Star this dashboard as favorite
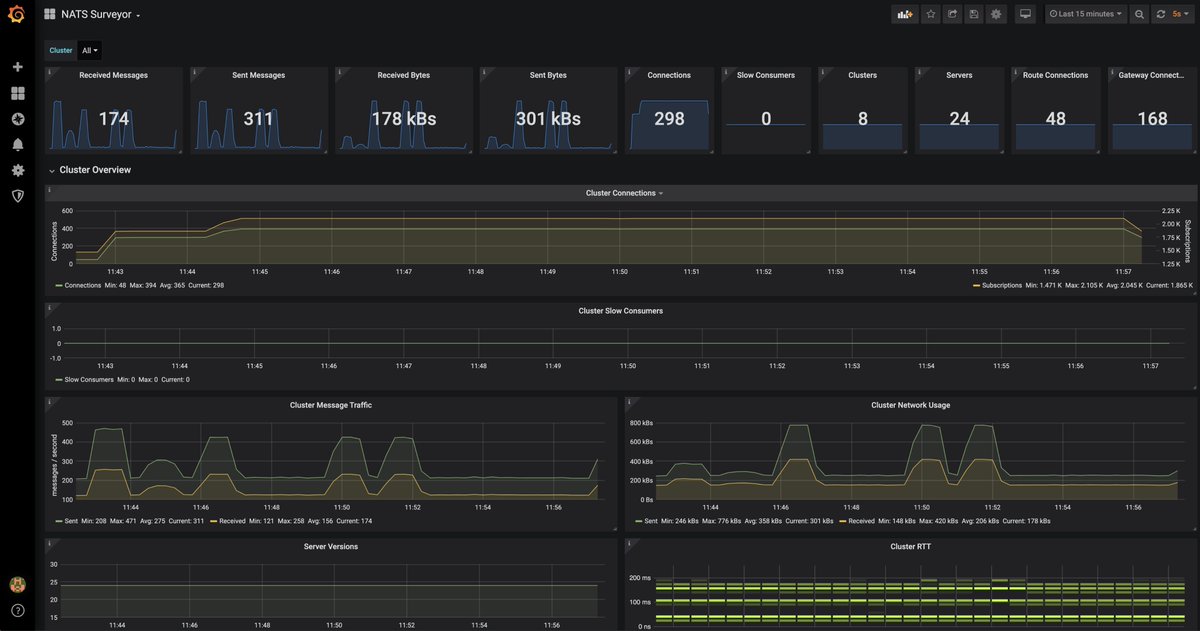Viewport: 1200px width, 631px height. (x=931, y=14)
